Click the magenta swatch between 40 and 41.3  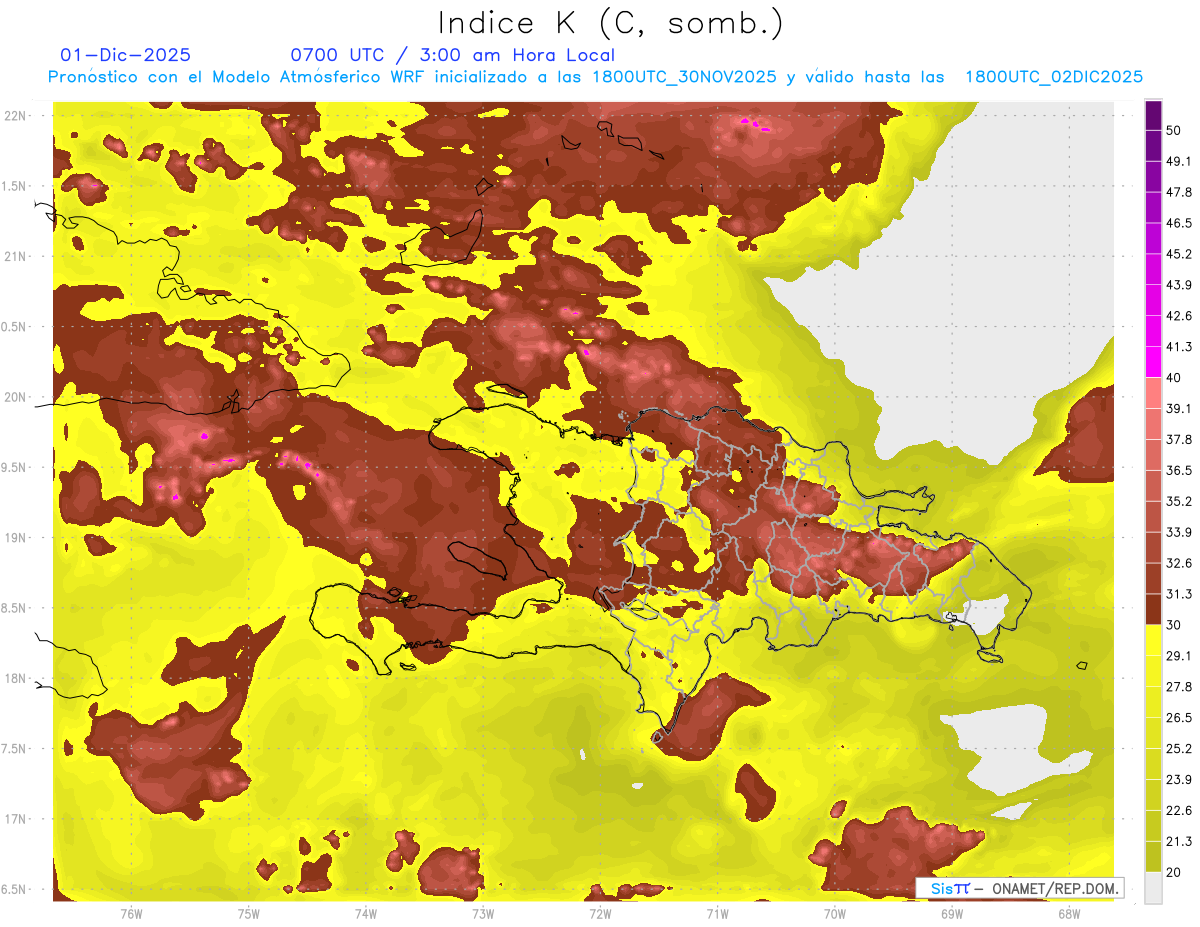point(1153,361)
